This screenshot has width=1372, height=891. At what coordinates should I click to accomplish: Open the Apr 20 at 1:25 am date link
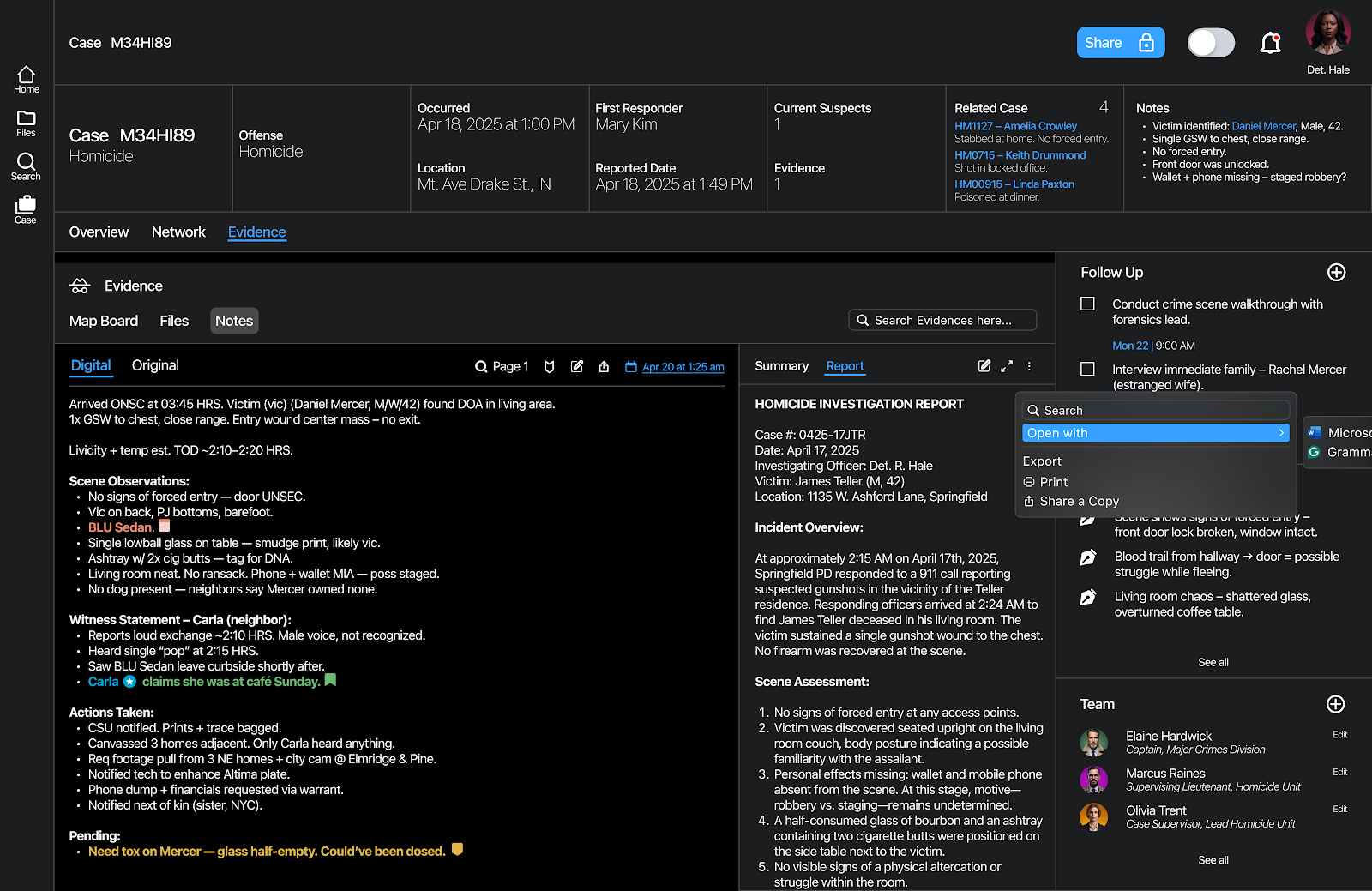click(683, 367)
